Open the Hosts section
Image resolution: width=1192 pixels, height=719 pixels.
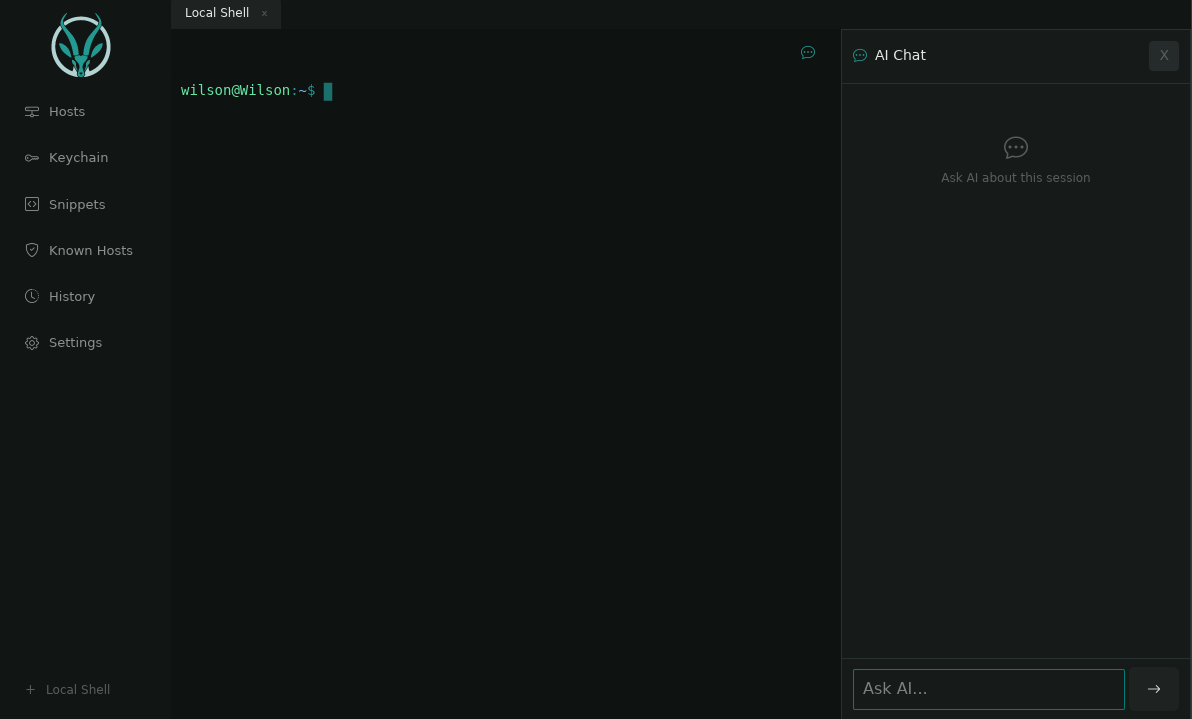[66, 111]
